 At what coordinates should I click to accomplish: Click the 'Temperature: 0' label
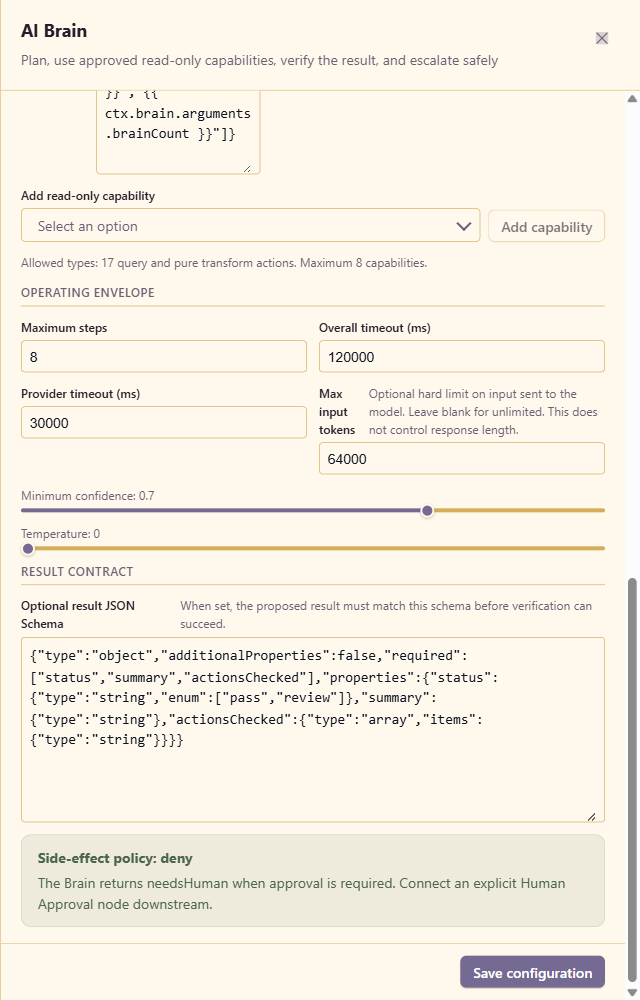coord(61,534)
